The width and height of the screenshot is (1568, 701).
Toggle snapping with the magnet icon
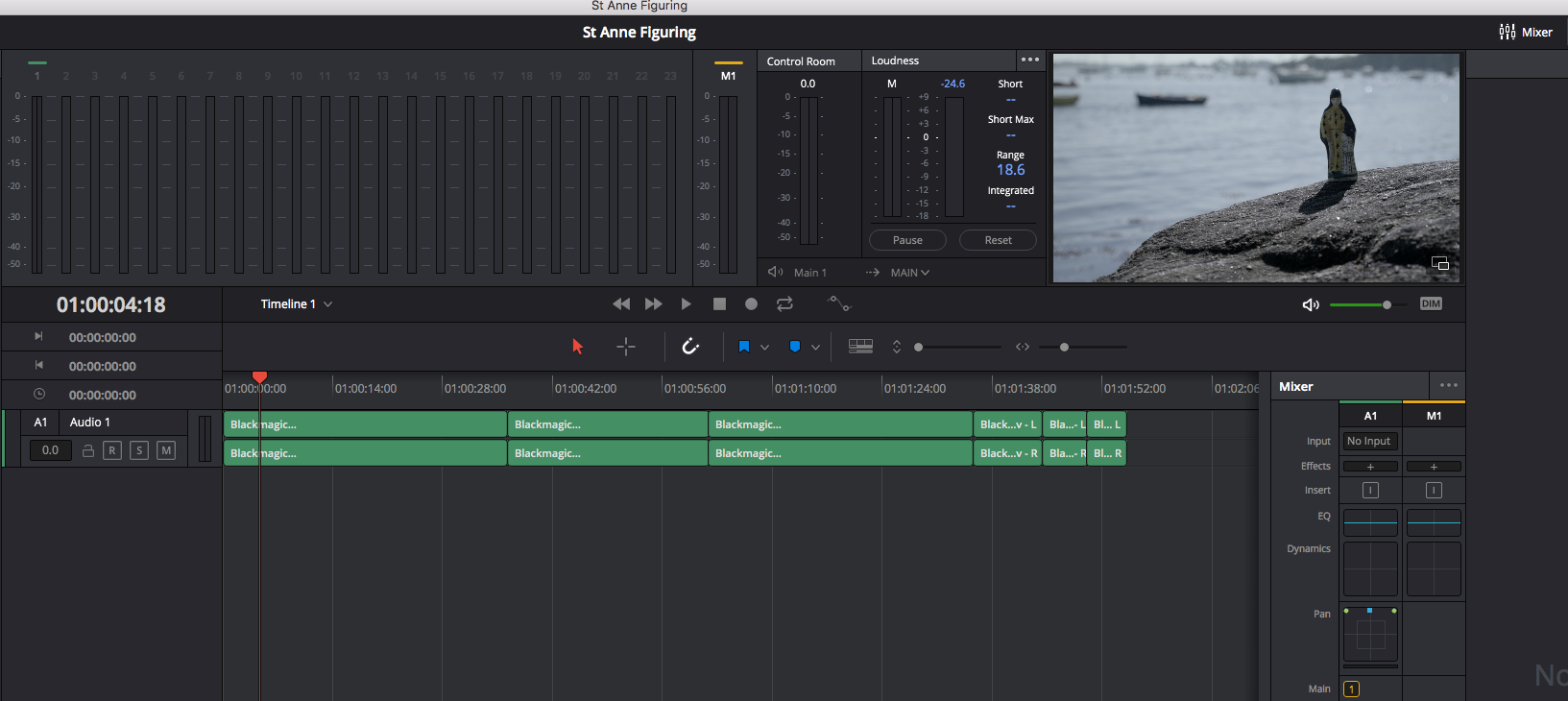coord(690,347)
